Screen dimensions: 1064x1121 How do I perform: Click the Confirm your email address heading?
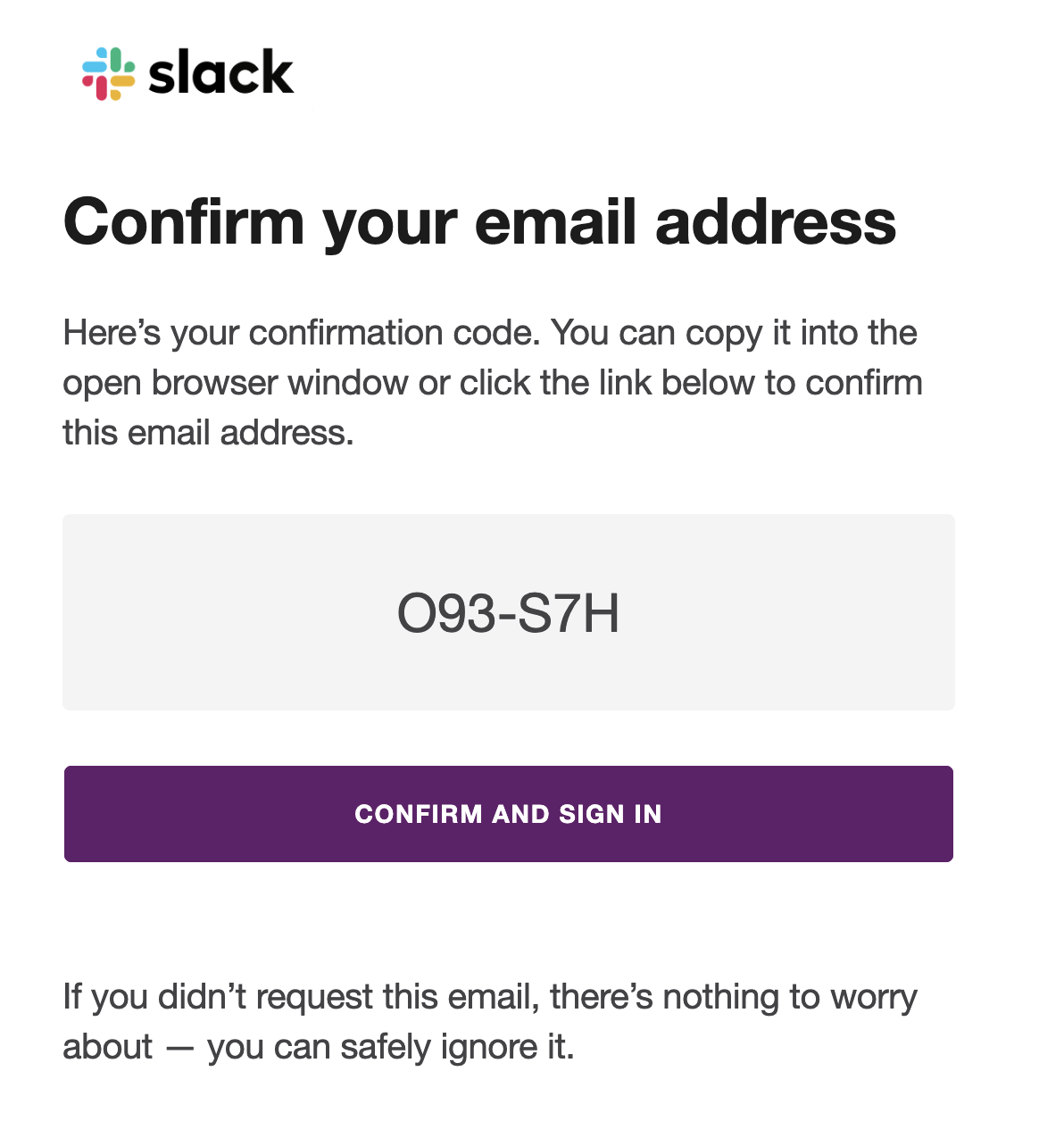tap(479, 221)
